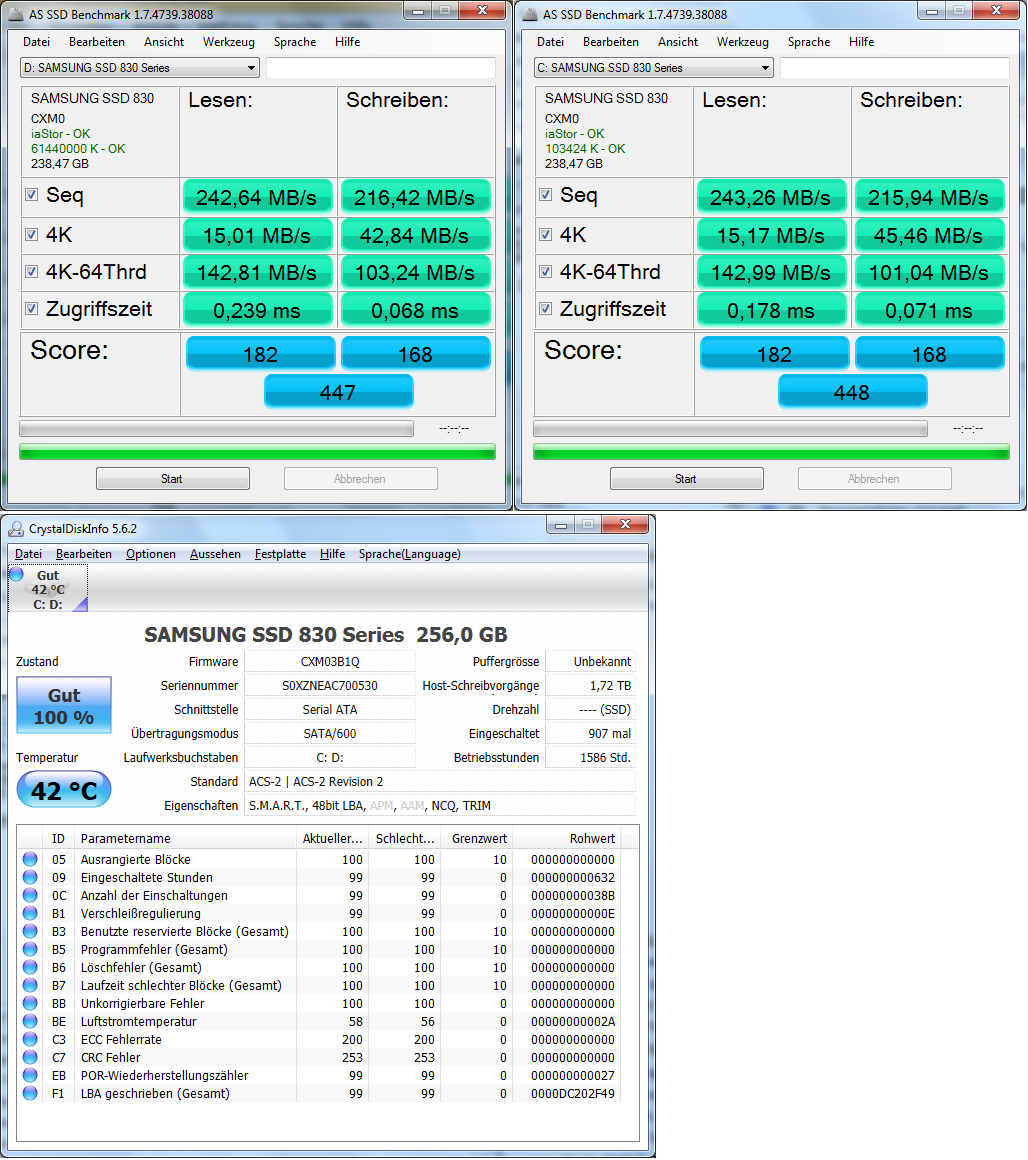Viewport: 1028px width, 1160px height.
Task: Click gray progress bar in D: drive window
Action: (x=216, y=429)
